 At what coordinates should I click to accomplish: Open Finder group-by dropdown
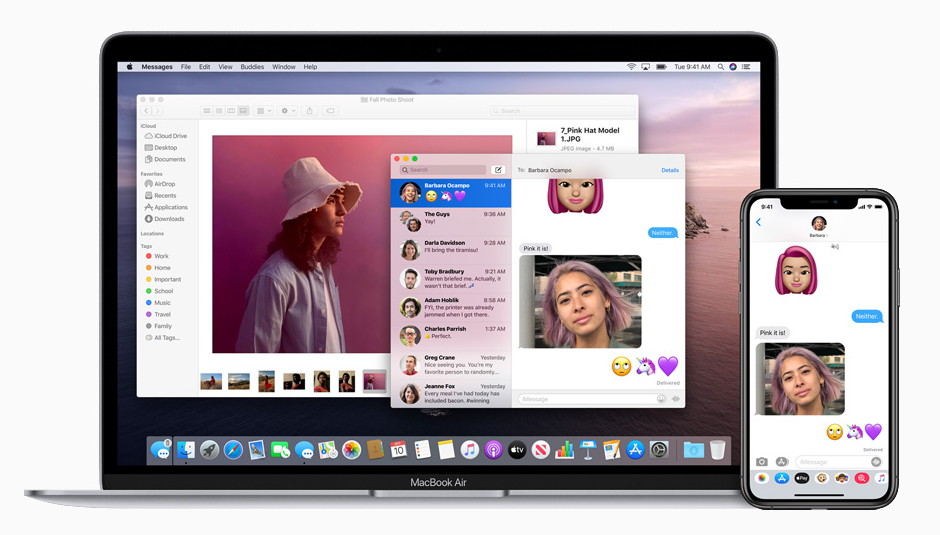pyautogui.click(x=264, y=111)
